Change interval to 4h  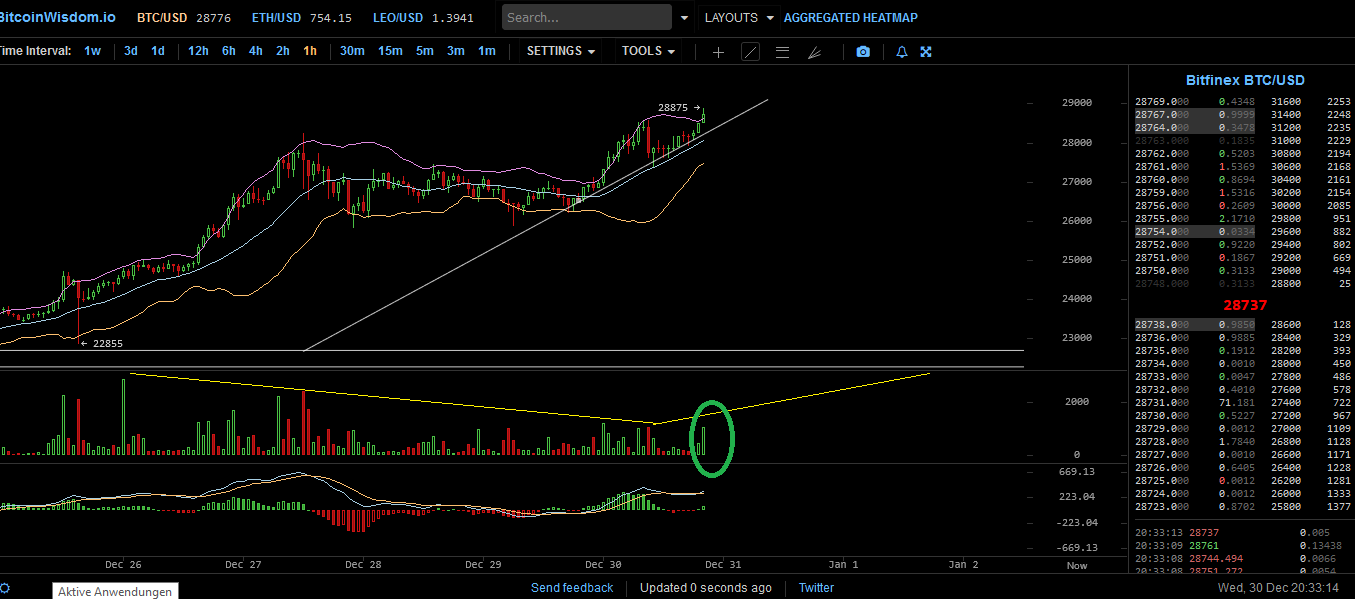[x=256, y=51]
